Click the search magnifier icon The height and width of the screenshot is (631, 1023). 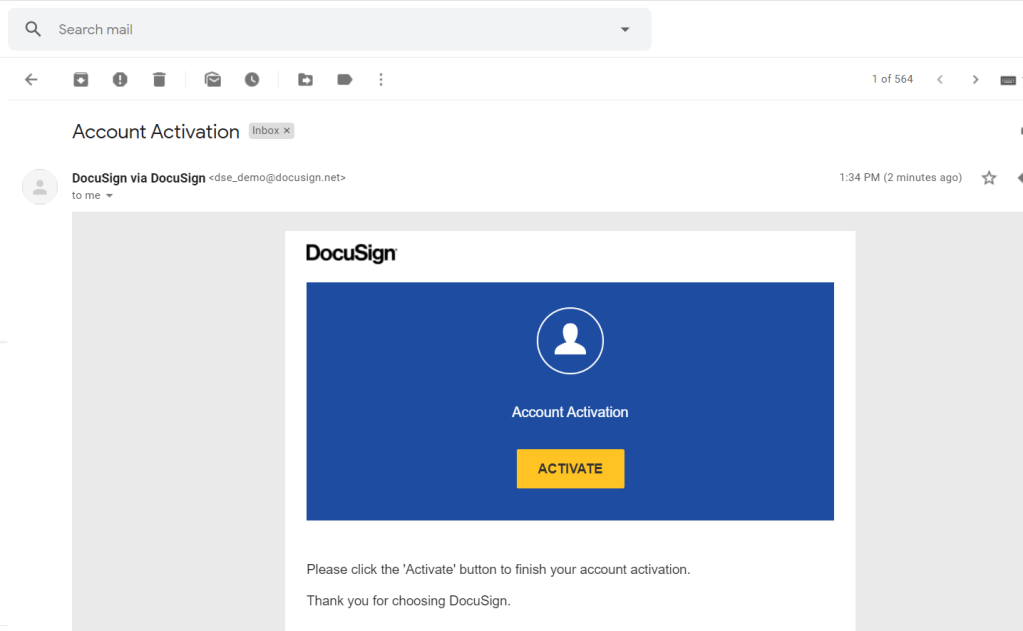33,30
